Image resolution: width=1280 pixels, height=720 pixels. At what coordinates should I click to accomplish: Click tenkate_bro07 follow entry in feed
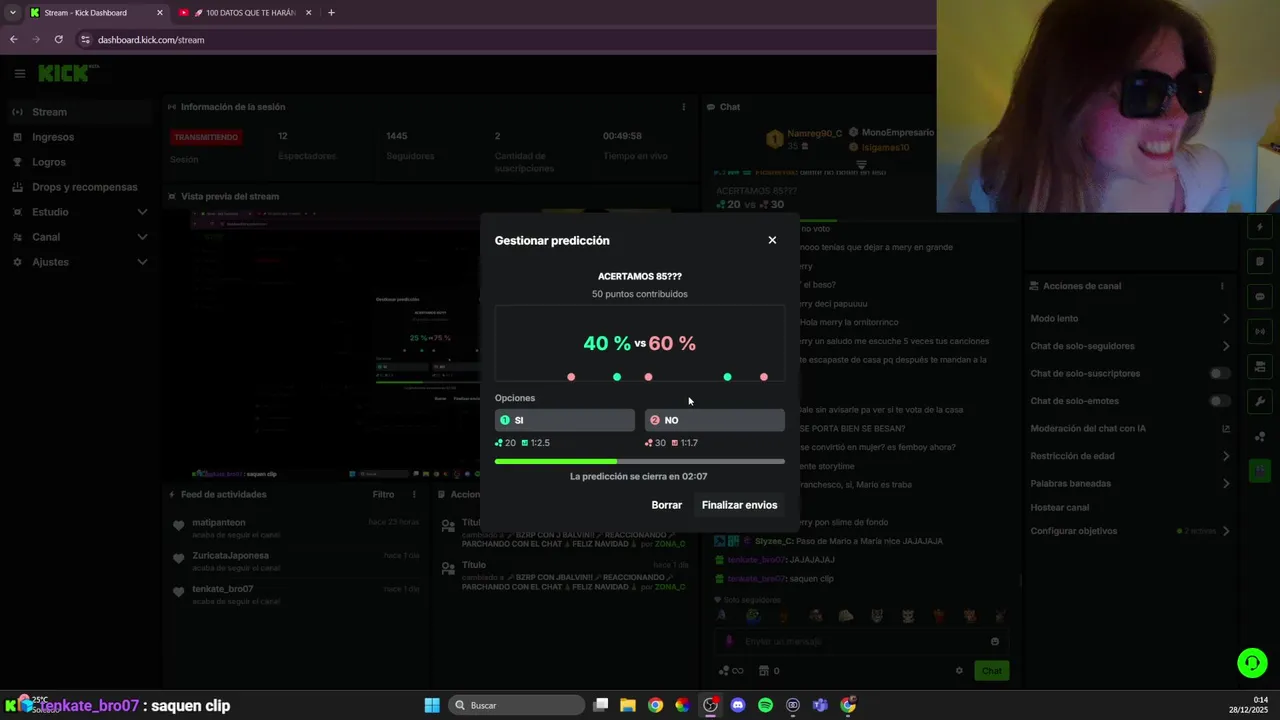296,594
